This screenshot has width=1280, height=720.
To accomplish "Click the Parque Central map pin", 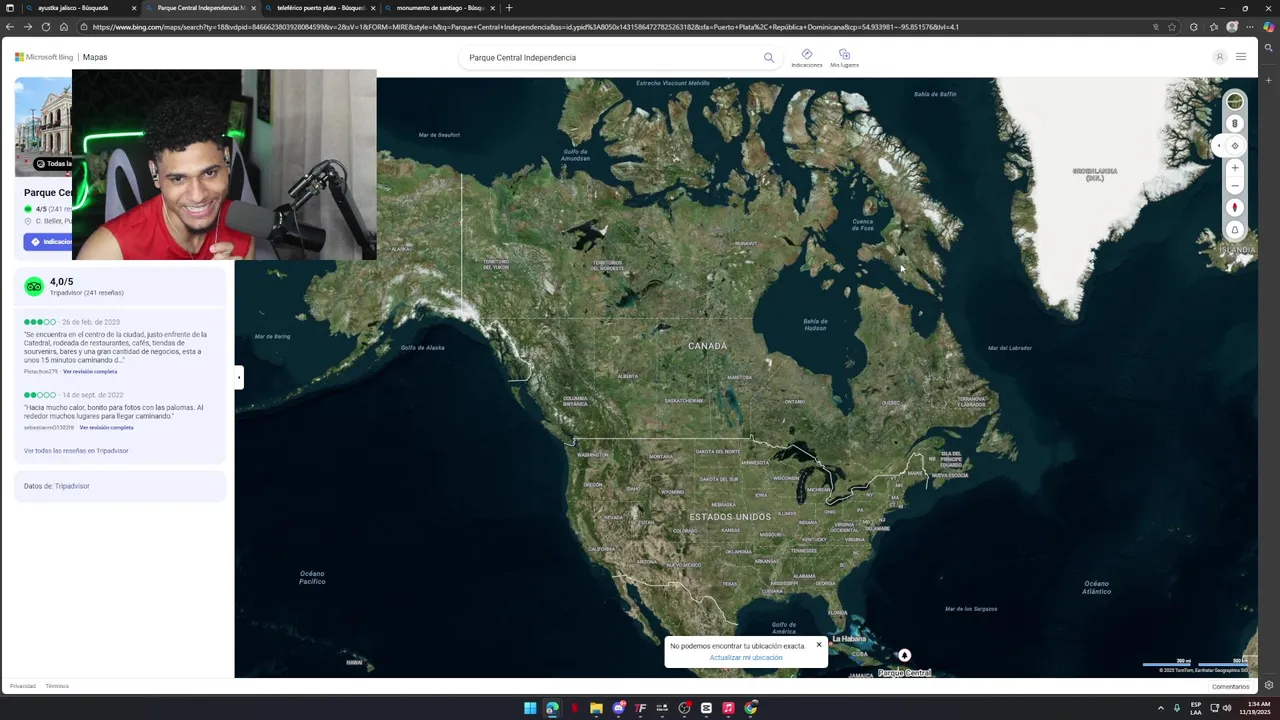I will (x=904, y=656).
